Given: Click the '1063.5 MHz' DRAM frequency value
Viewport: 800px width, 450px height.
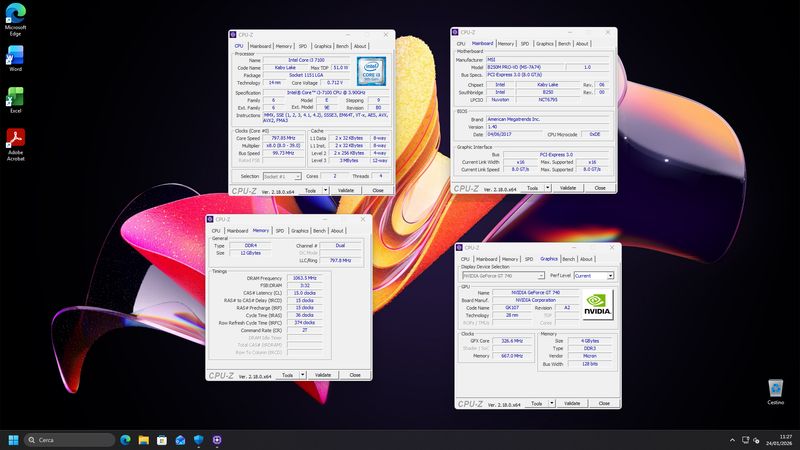Looking at the screenshot, I should 305,278.
